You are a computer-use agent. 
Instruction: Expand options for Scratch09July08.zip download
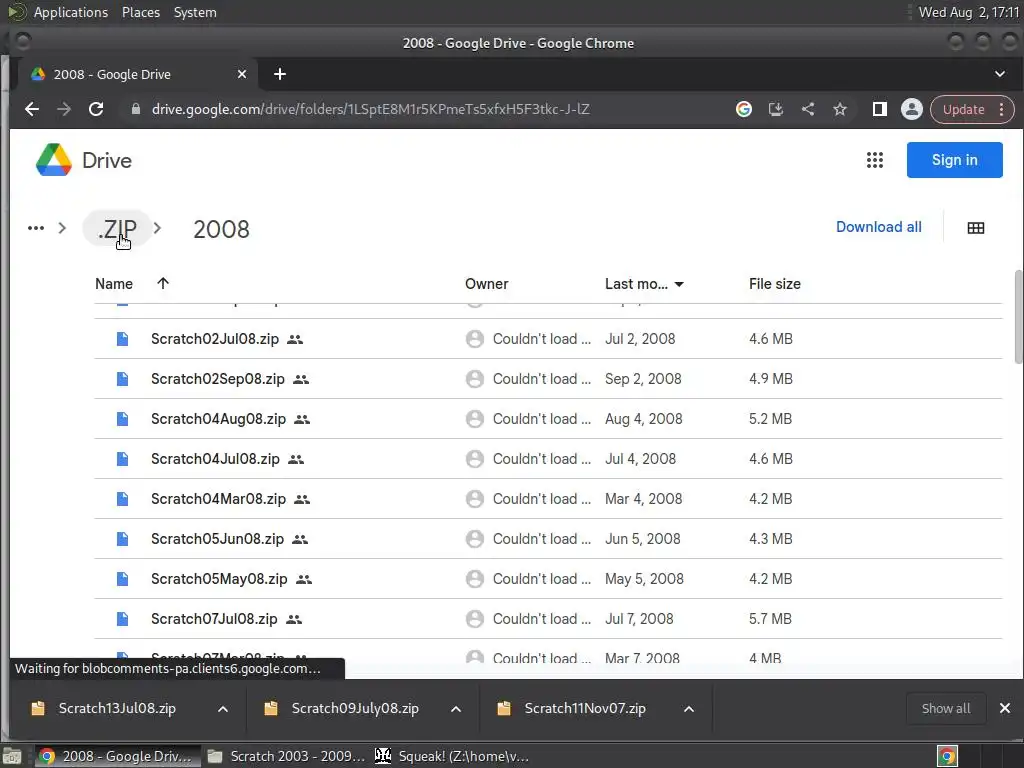tap(456, 709)
